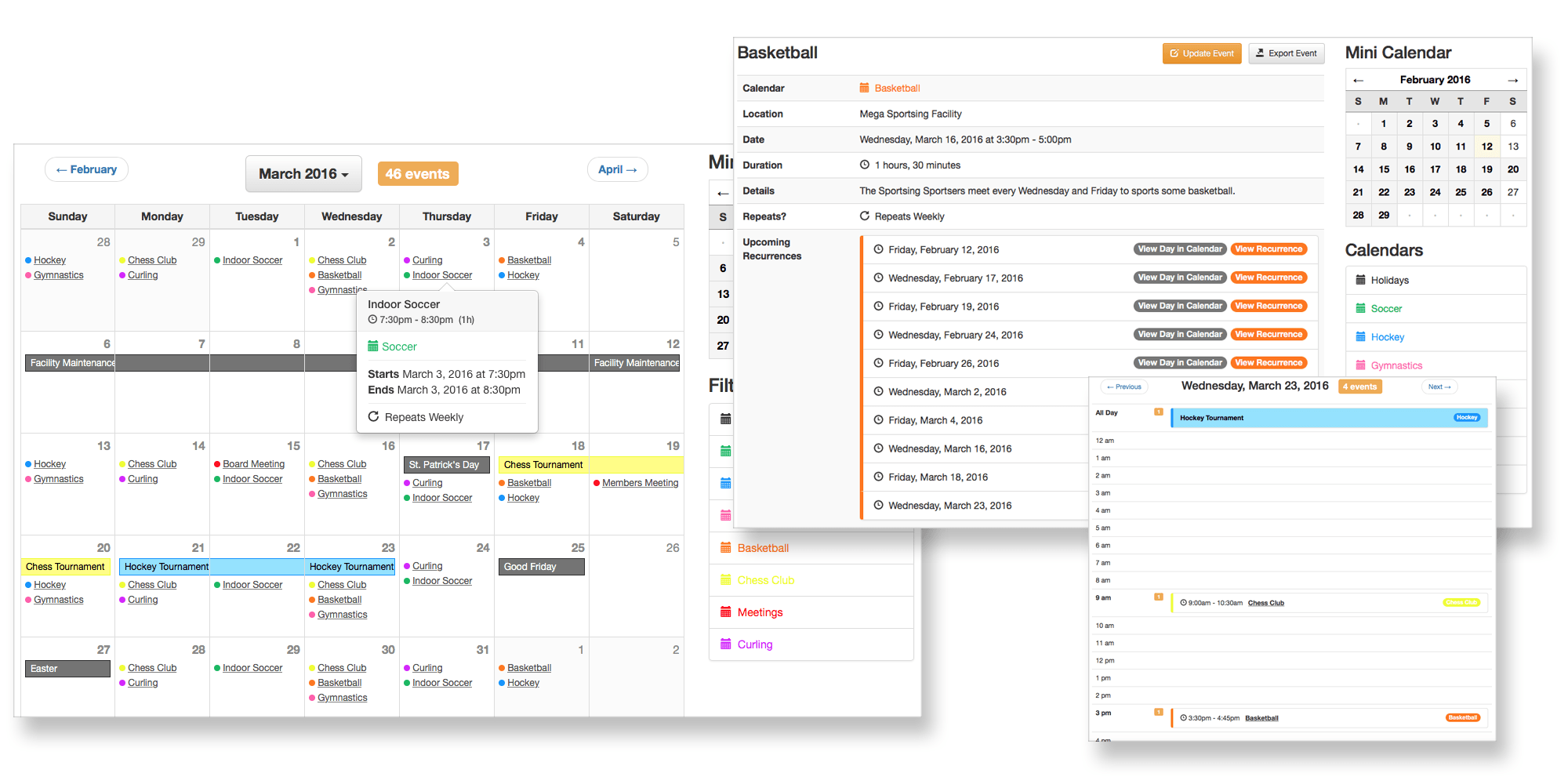The width and height of the screenshot is (1568, 784).
Task: View Recurrence for Friday, February 26, 2016
Action: (x=1269, y=362)
